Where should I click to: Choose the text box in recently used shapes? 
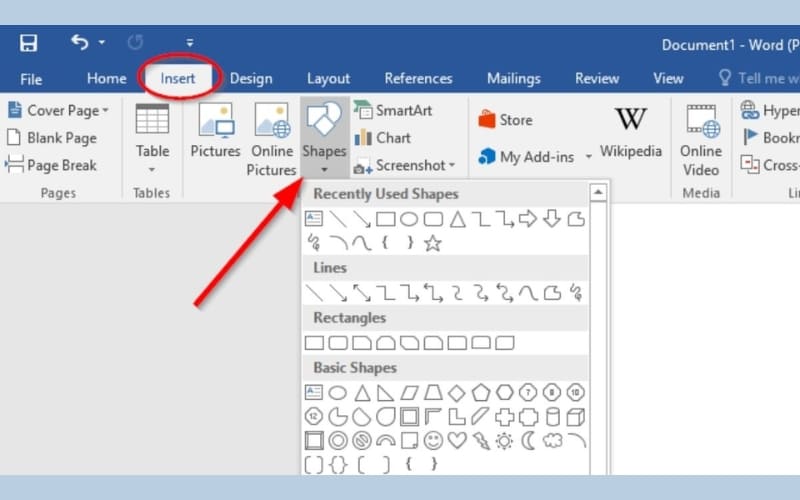click(313, 219)
